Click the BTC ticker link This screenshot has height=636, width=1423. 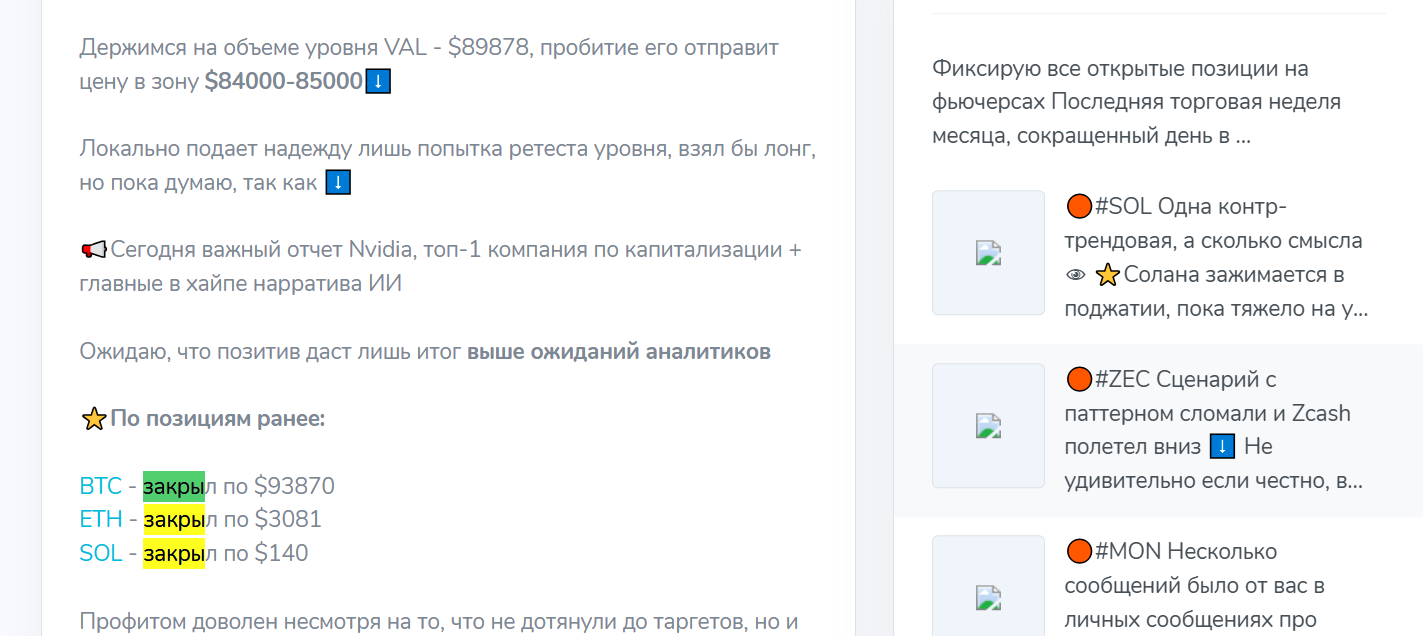100,486
